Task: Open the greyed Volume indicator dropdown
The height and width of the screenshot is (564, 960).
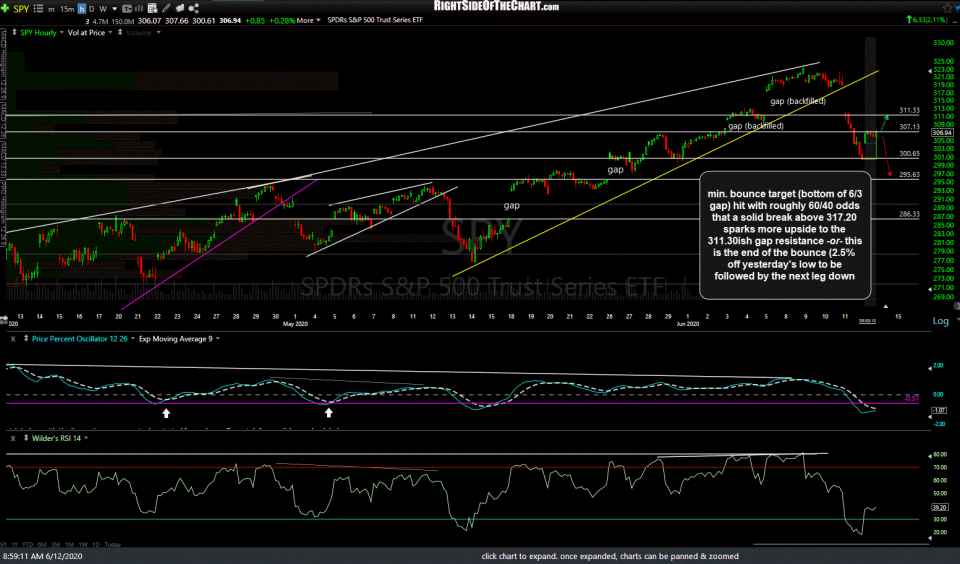Action: [159, 32]
